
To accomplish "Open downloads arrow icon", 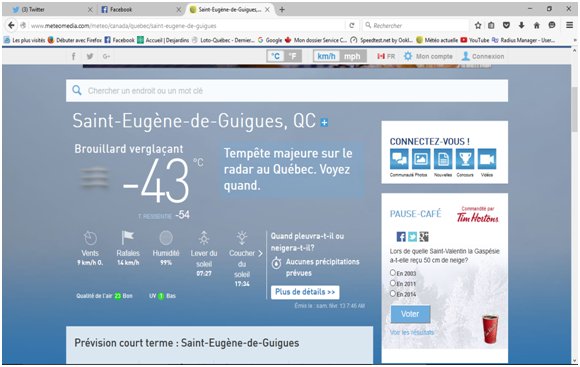I will tap(522, 26).
